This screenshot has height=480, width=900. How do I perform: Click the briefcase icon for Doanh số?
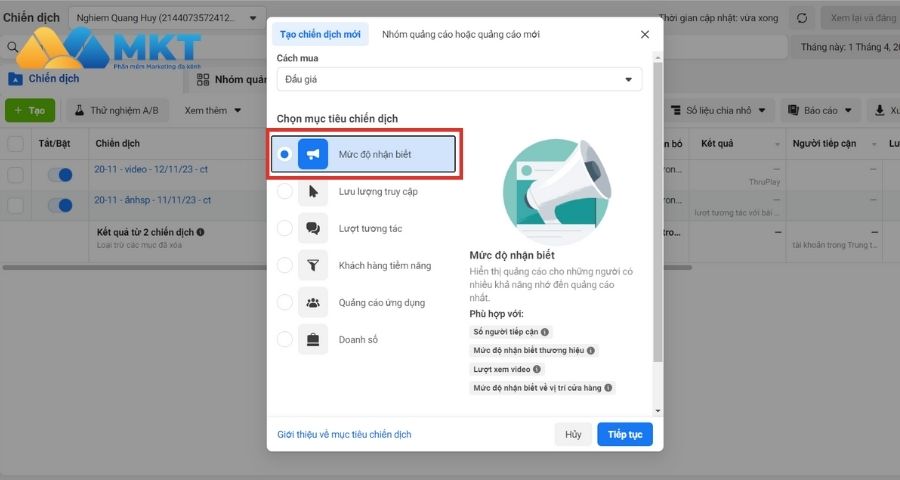click(313, 339)
